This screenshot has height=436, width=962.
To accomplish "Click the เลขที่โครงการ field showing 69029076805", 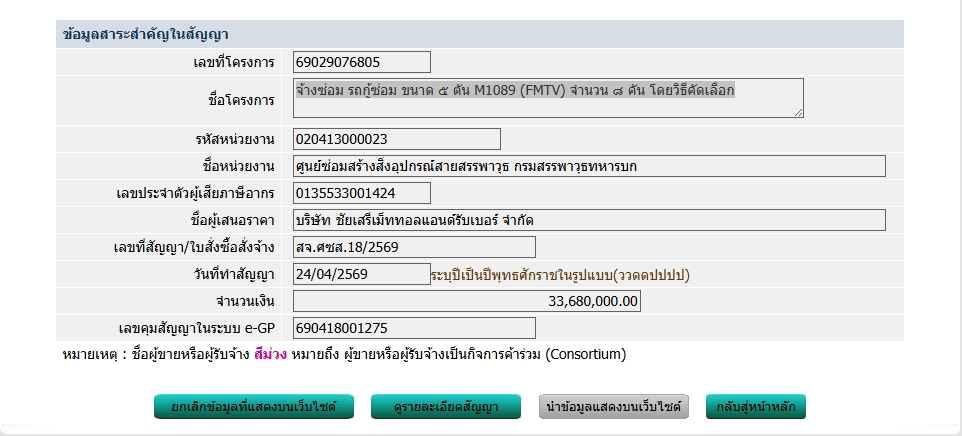I will pyautogui.click(x=361, y=62).
